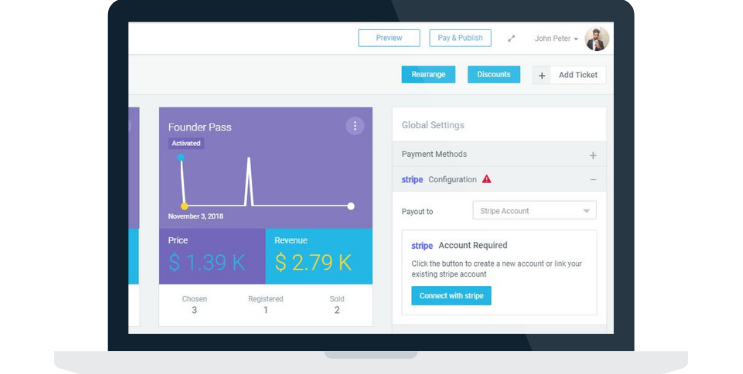Collapse stripe Configuration with minus icon
This screenshot has height=374, width=743.
pyautogui.click(x=593, y=180)
